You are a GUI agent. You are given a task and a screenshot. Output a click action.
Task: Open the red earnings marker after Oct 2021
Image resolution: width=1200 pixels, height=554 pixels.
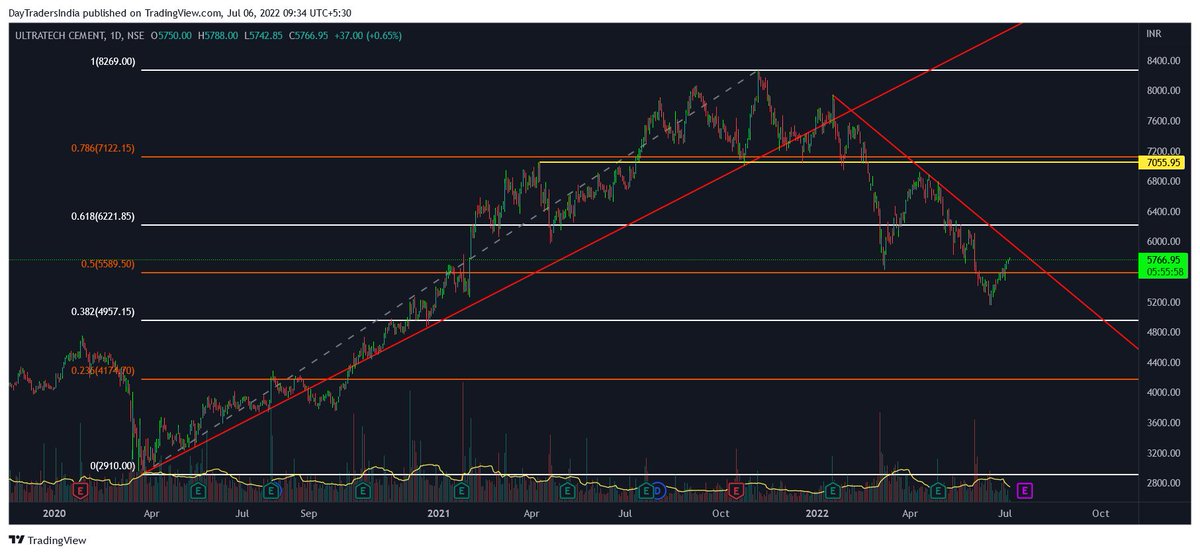pos(736,490)
